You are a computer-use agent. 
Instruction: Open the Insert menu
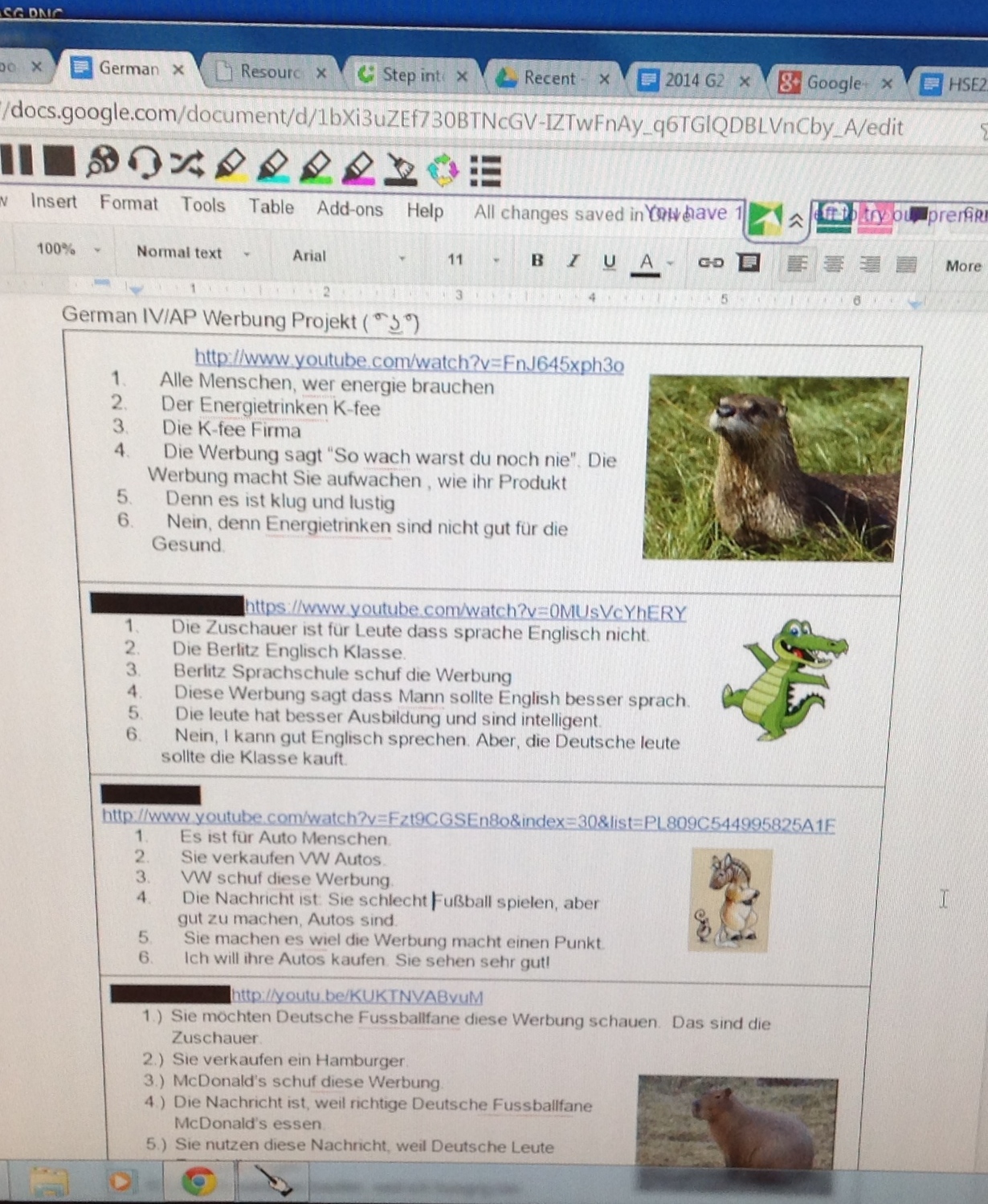(x=53, y=202)
